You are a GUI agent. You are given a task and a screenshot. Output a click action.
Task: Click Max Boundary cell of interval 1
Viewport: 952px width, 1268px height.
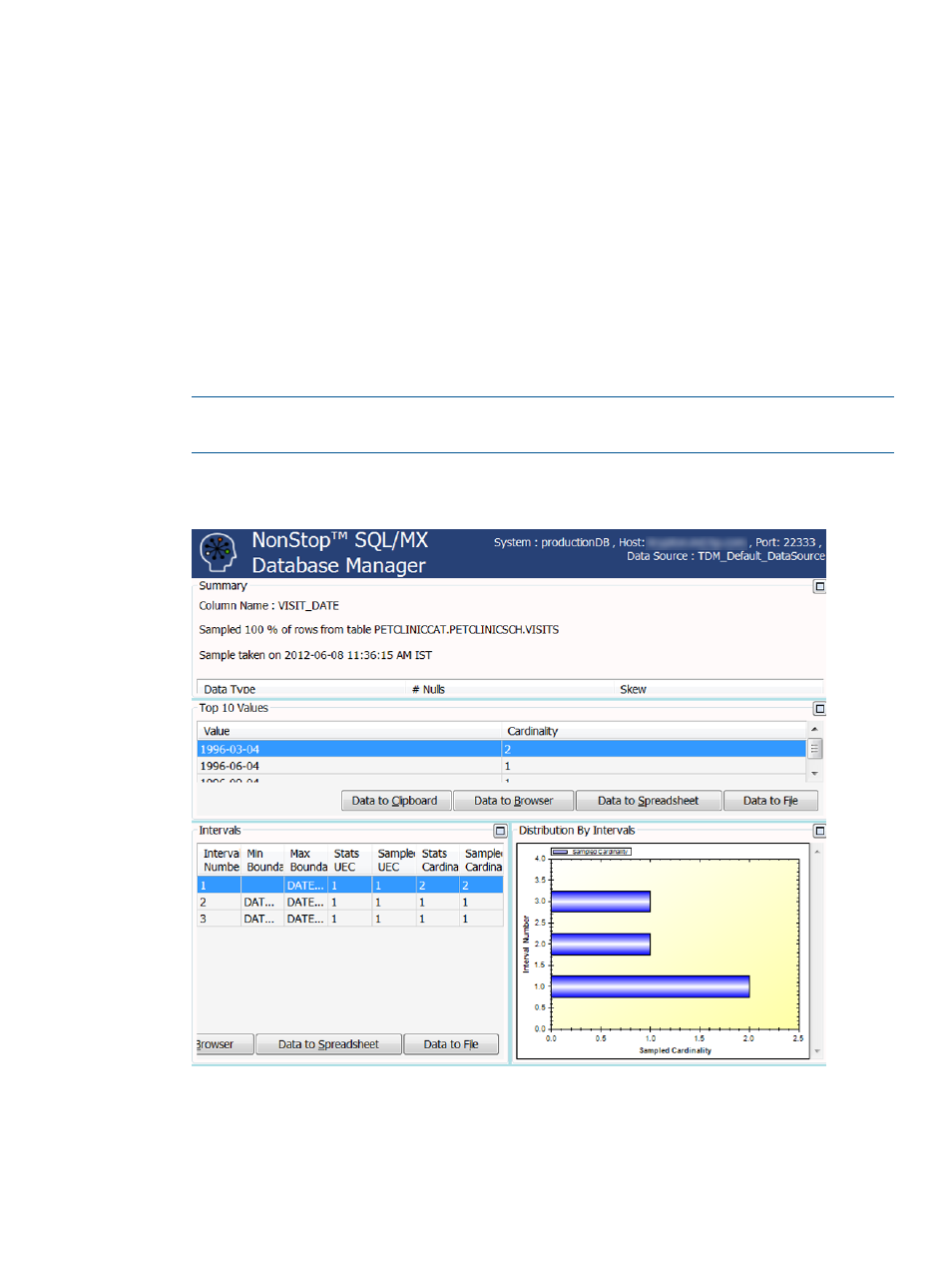pos(306,886)
